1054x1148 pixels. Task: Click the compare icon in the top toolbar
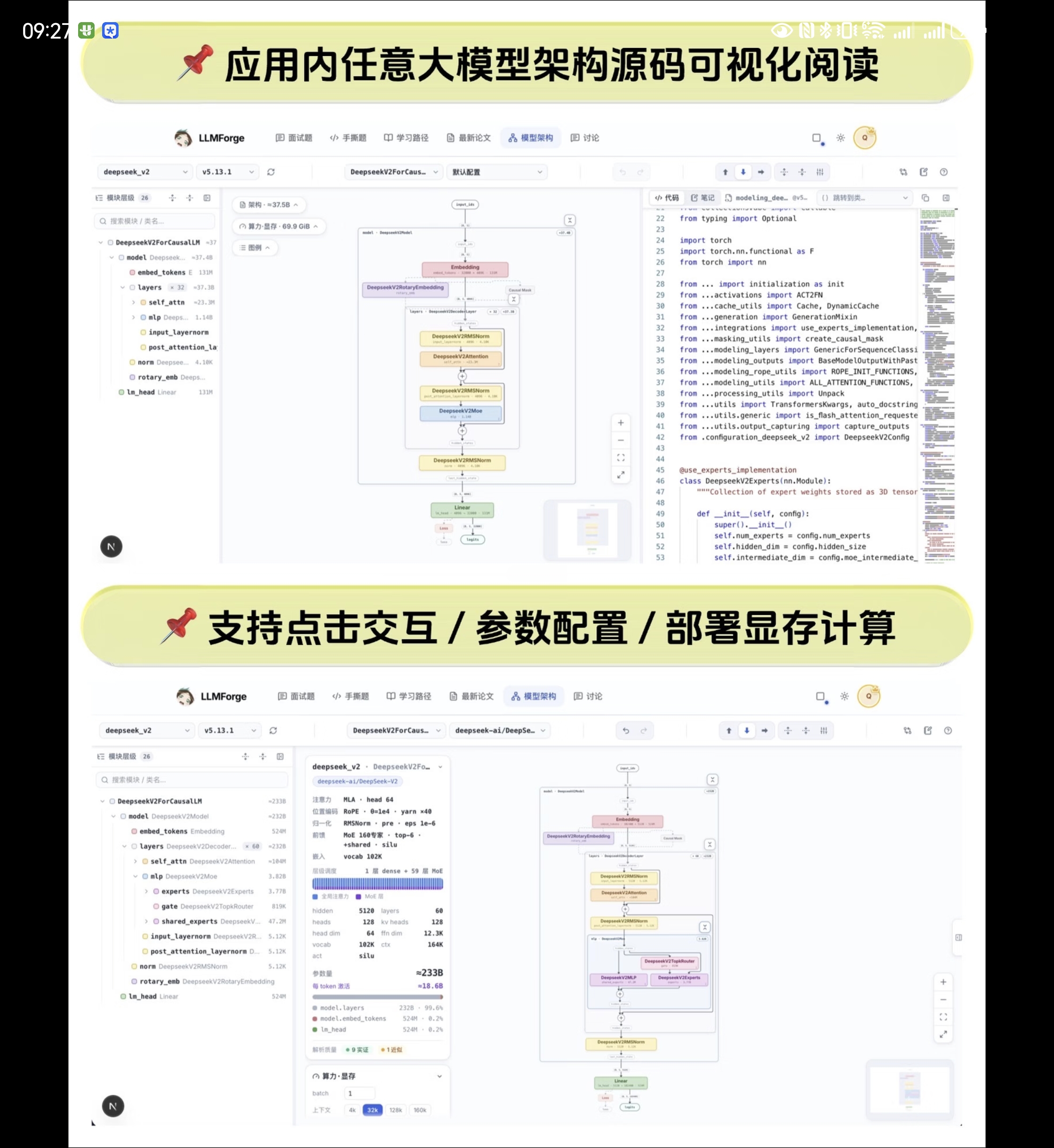(903, 172)
